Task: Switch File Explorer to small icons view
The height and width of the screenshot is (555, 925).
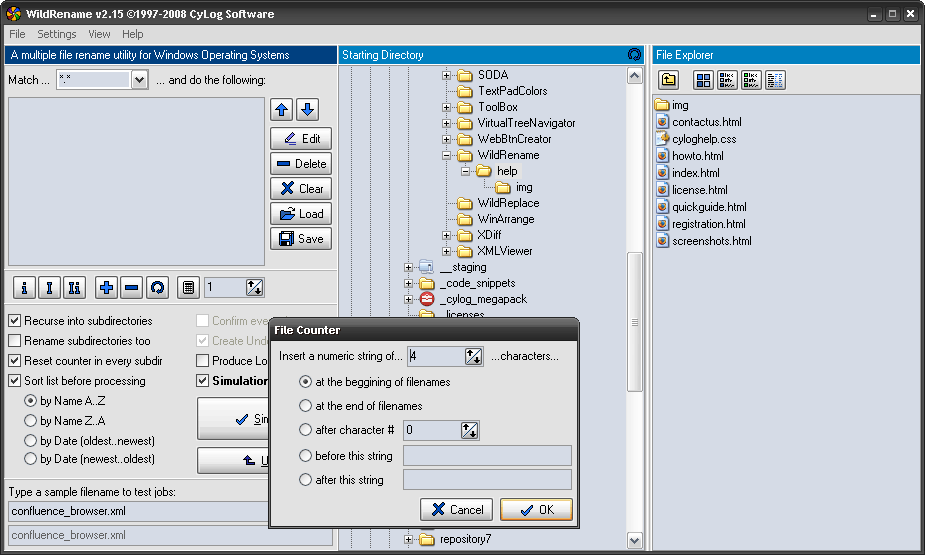Action: tap(727, 80)
